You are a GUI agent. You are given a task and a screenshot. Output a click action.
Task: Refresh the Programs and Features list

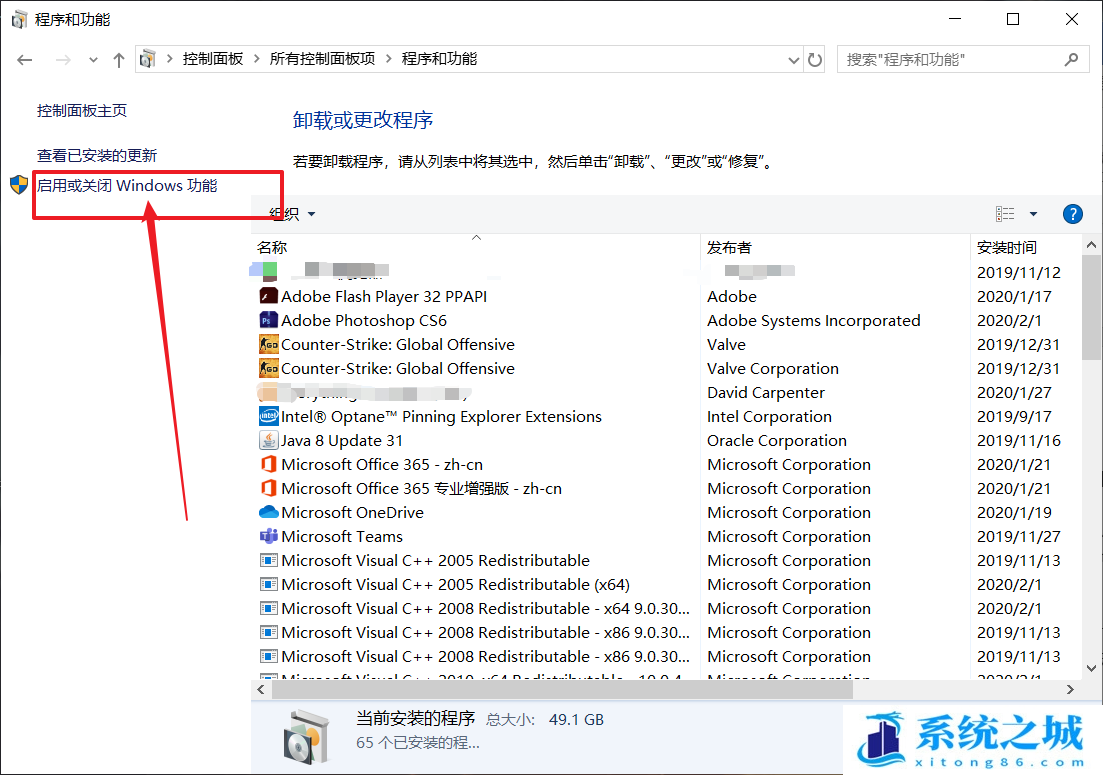[815, 60]
